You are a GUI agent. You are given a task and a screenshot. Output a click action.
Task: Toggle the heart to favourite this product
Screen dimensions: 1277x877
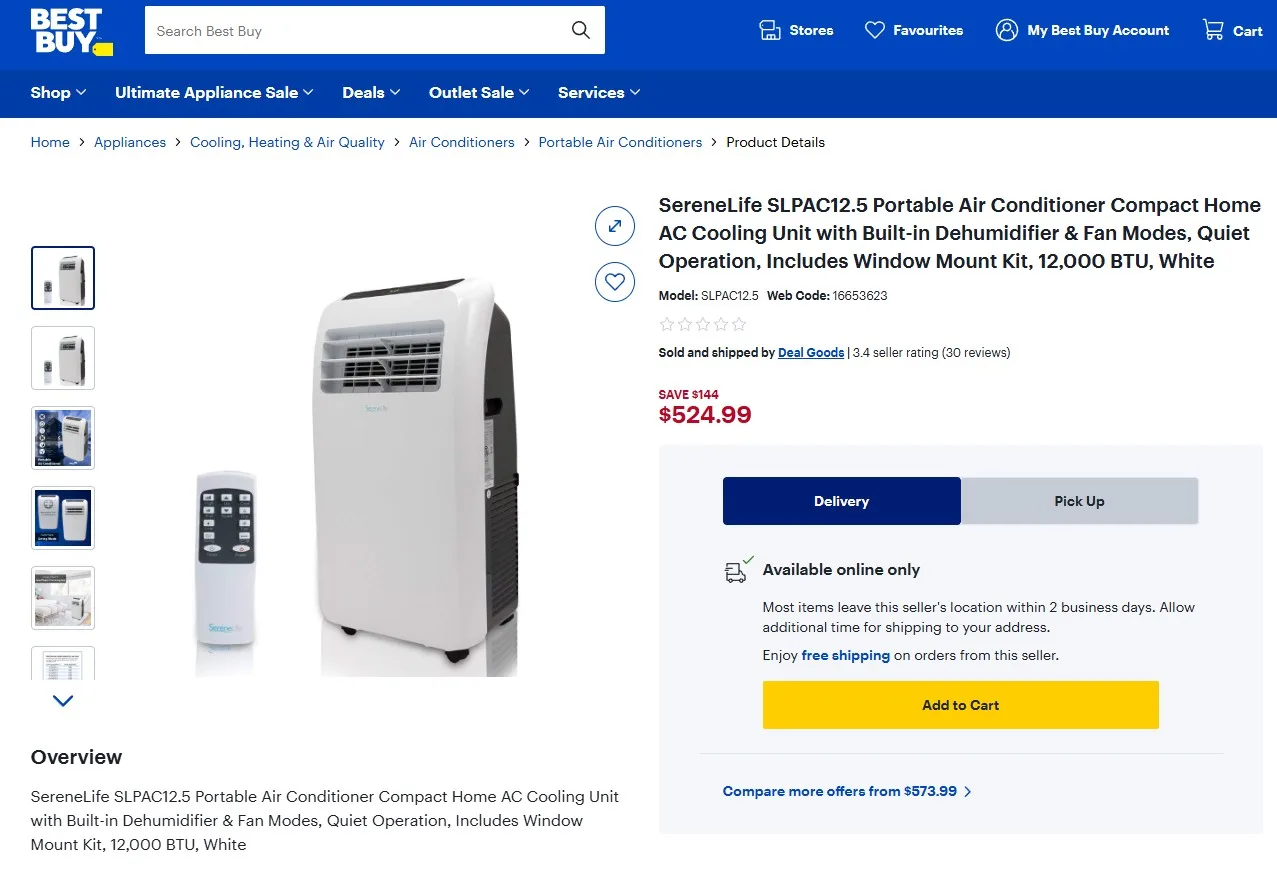click(x=615, y=282)
